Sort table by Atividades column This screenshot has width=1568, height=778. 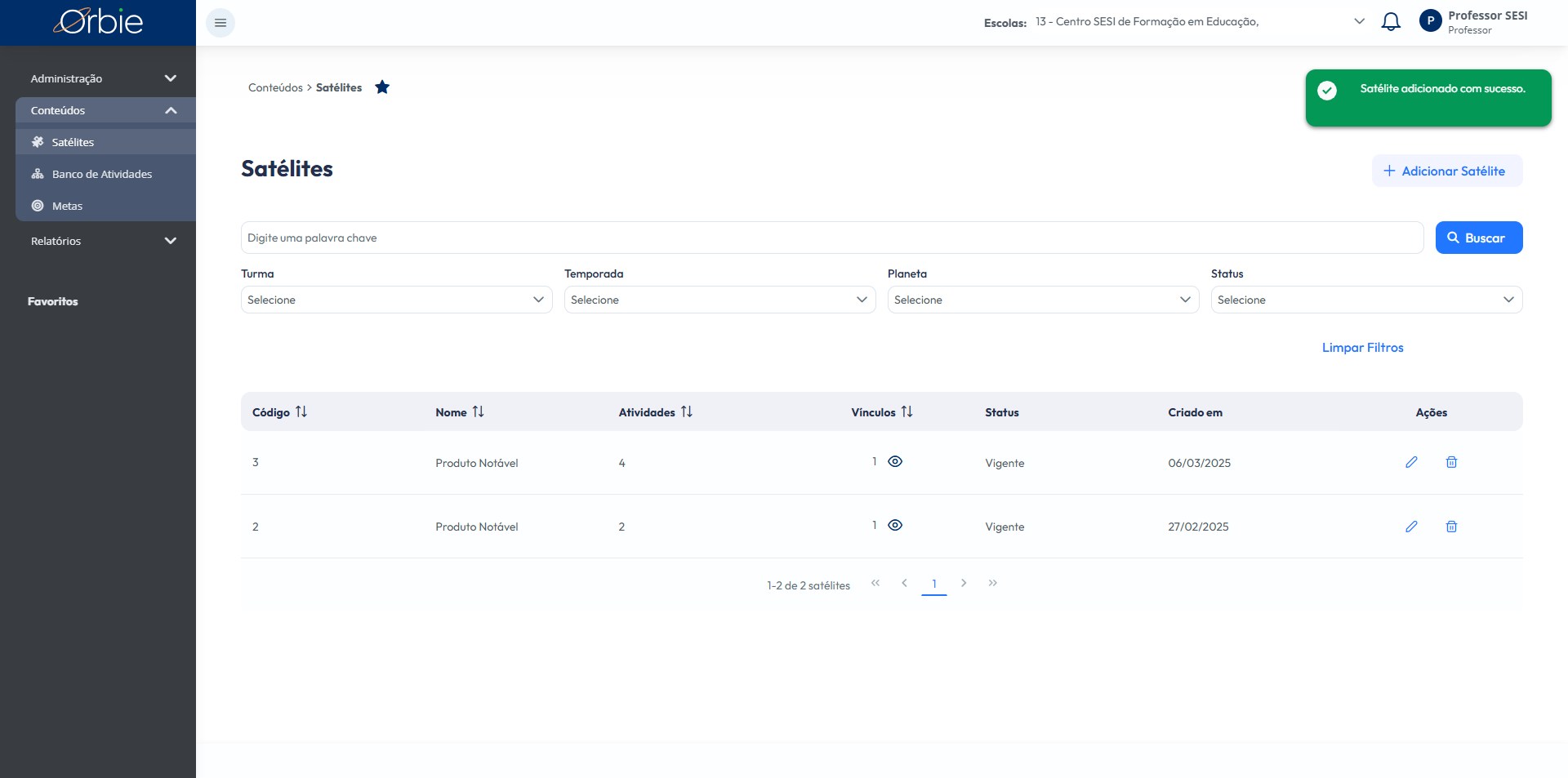687,412
